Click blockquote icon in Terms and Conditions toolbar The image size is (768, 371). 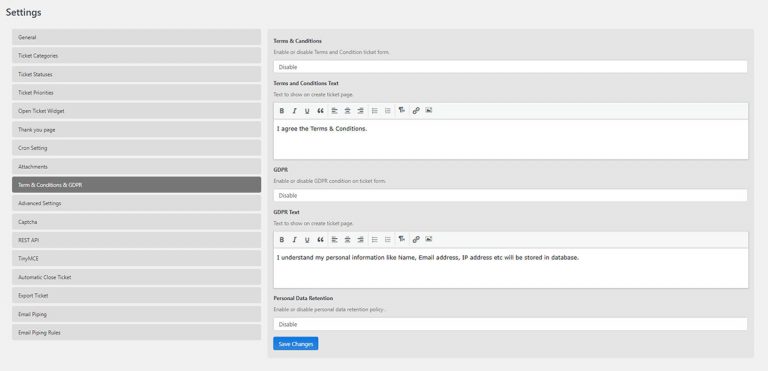click(x=320, y=111)
